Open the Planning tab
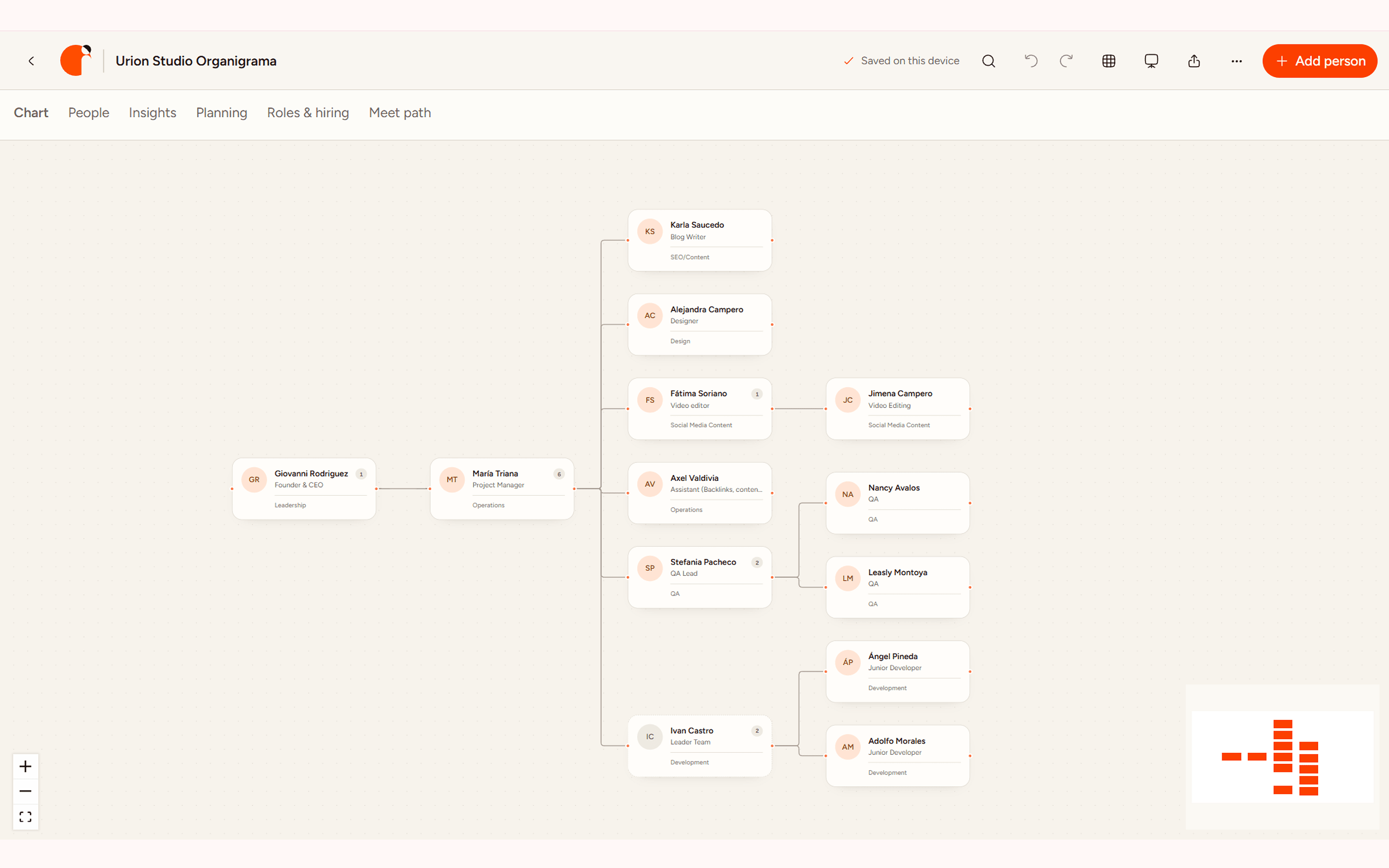Image resolution: width=1389 pixels, height=868 pixels. click(x=221, y=112)
